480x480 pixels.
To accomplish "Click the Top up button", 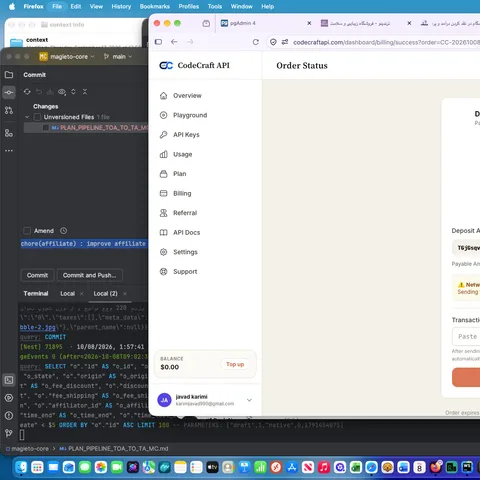I will click(x=235, y=364).
